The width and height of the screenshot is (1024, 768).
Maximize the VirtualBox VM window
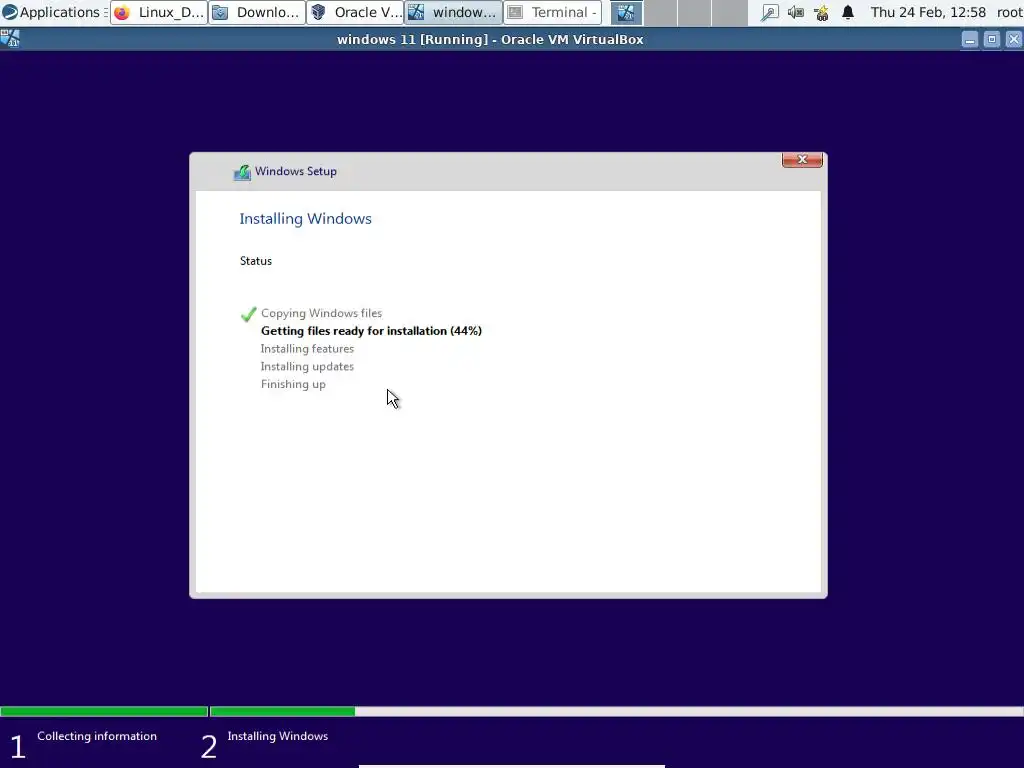tap(991, 40)
